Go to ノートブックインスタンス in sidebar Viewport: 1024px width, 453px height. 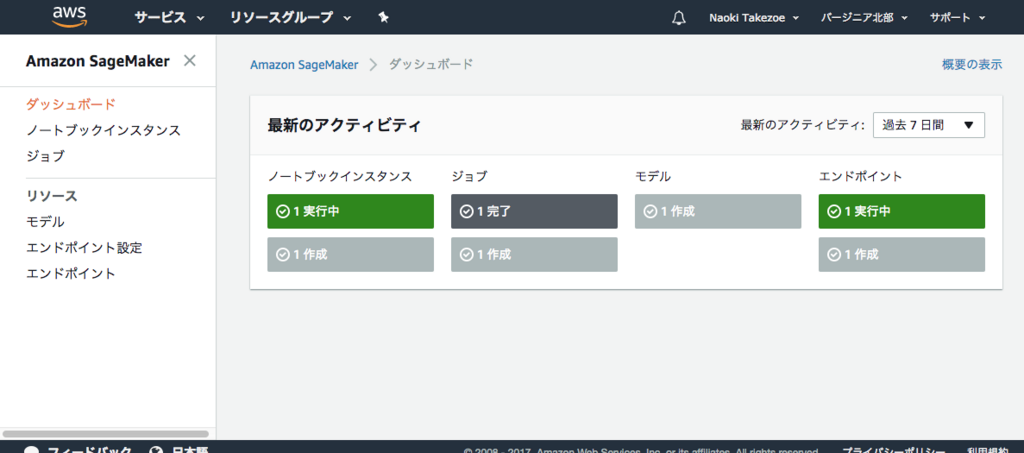click(x=103, y=130)
